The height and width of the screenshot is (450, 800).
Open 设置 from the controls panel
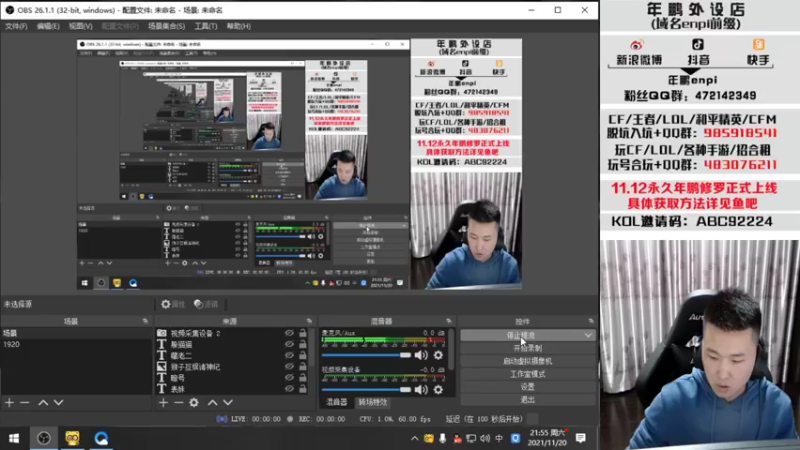click(528, 387)
